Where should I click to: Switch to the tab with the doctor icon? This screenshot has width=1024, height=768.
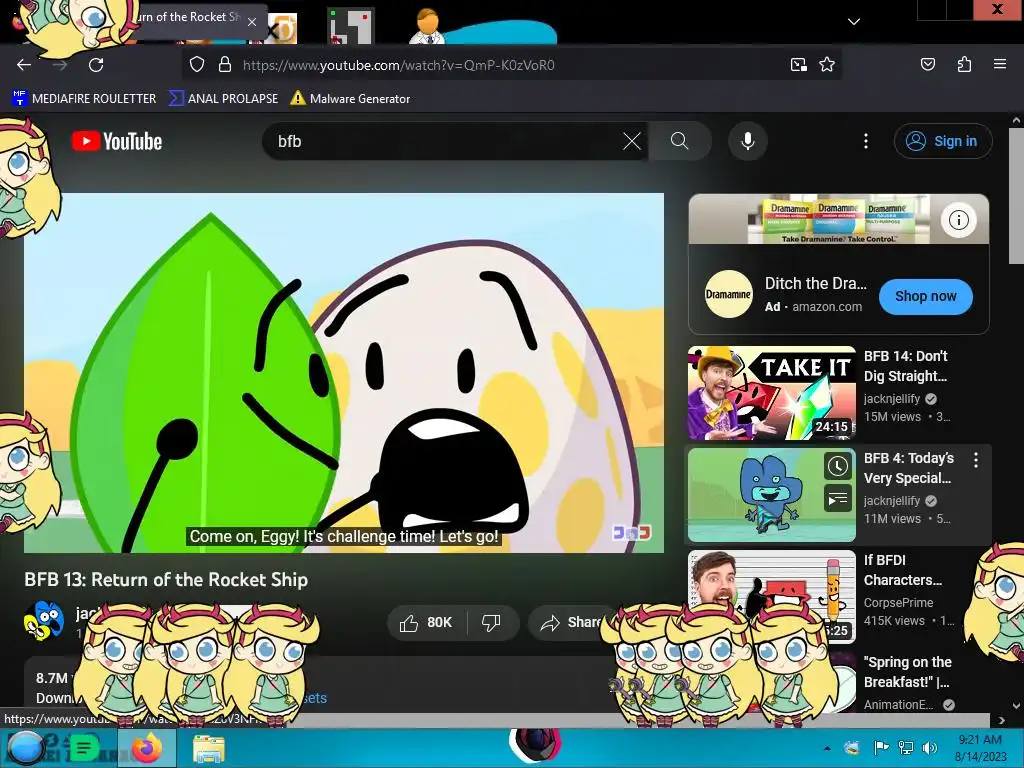[x=426, y=26]
